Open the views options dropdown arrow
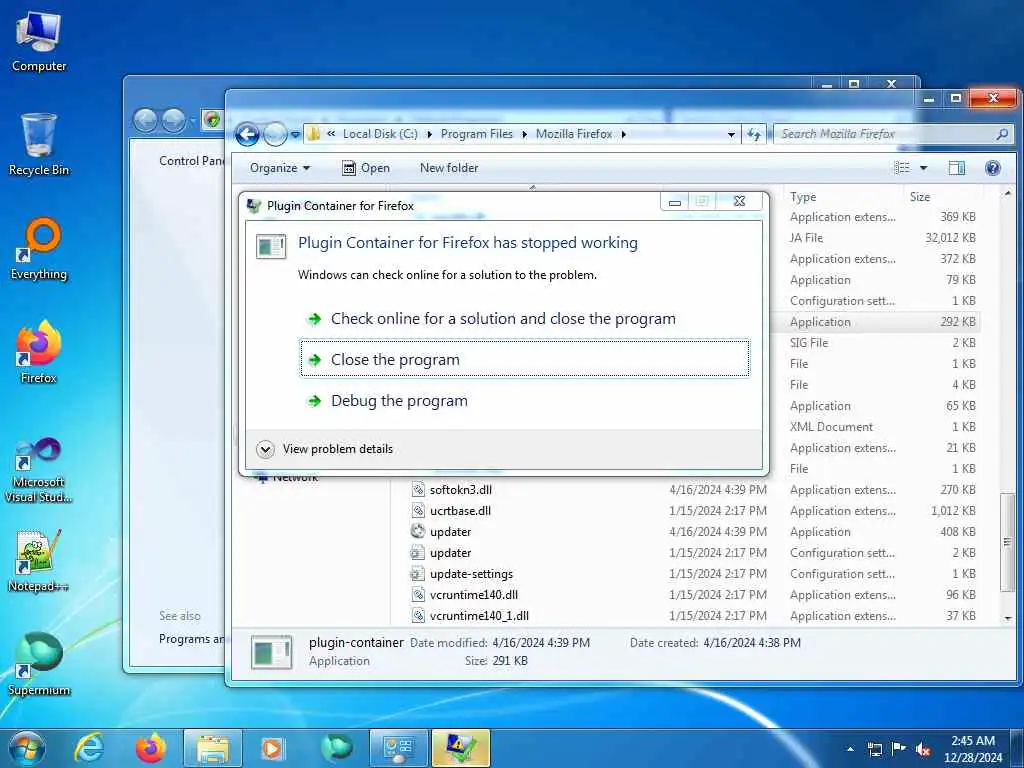This screenshot has height=768, width=1024. 923,168
